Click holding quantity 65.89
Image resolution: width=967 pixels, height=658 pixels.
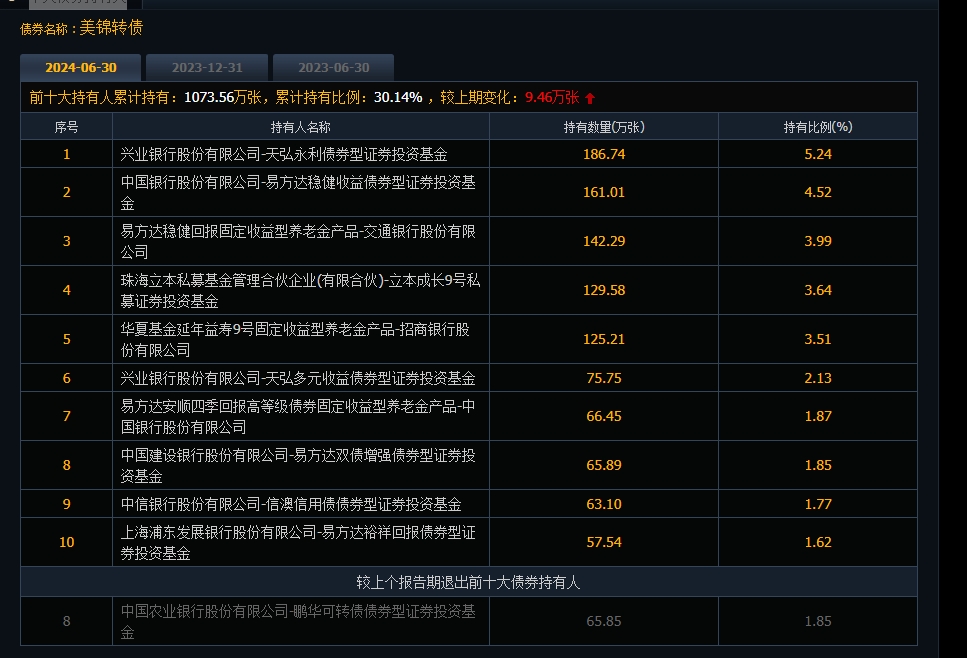pyautogui.click(x=604, y=465)
